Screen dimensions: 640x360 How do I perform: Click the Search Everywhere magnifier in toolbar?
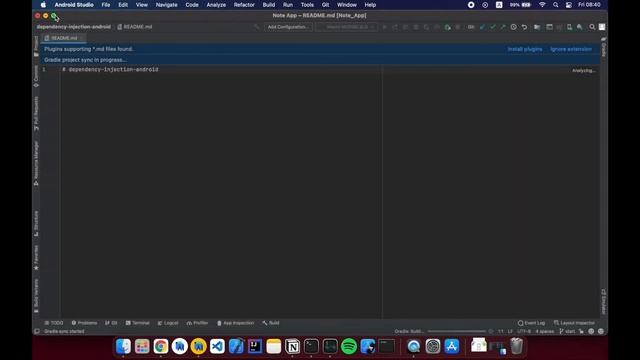click(x=592, y=27)
